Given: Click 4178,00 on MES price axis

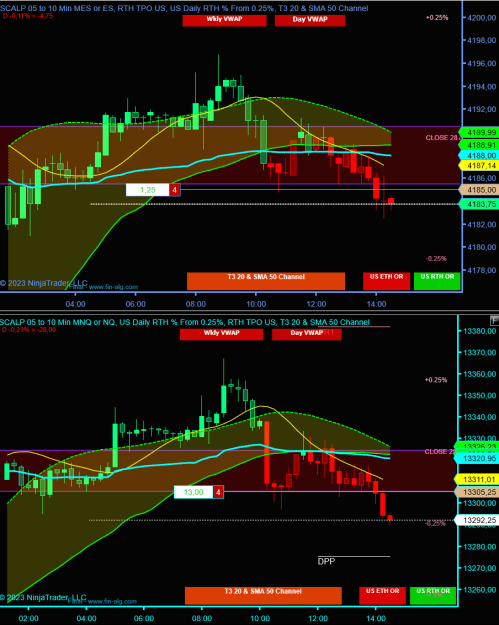Looking at the screenshot, I should click(x=481, y=270).
